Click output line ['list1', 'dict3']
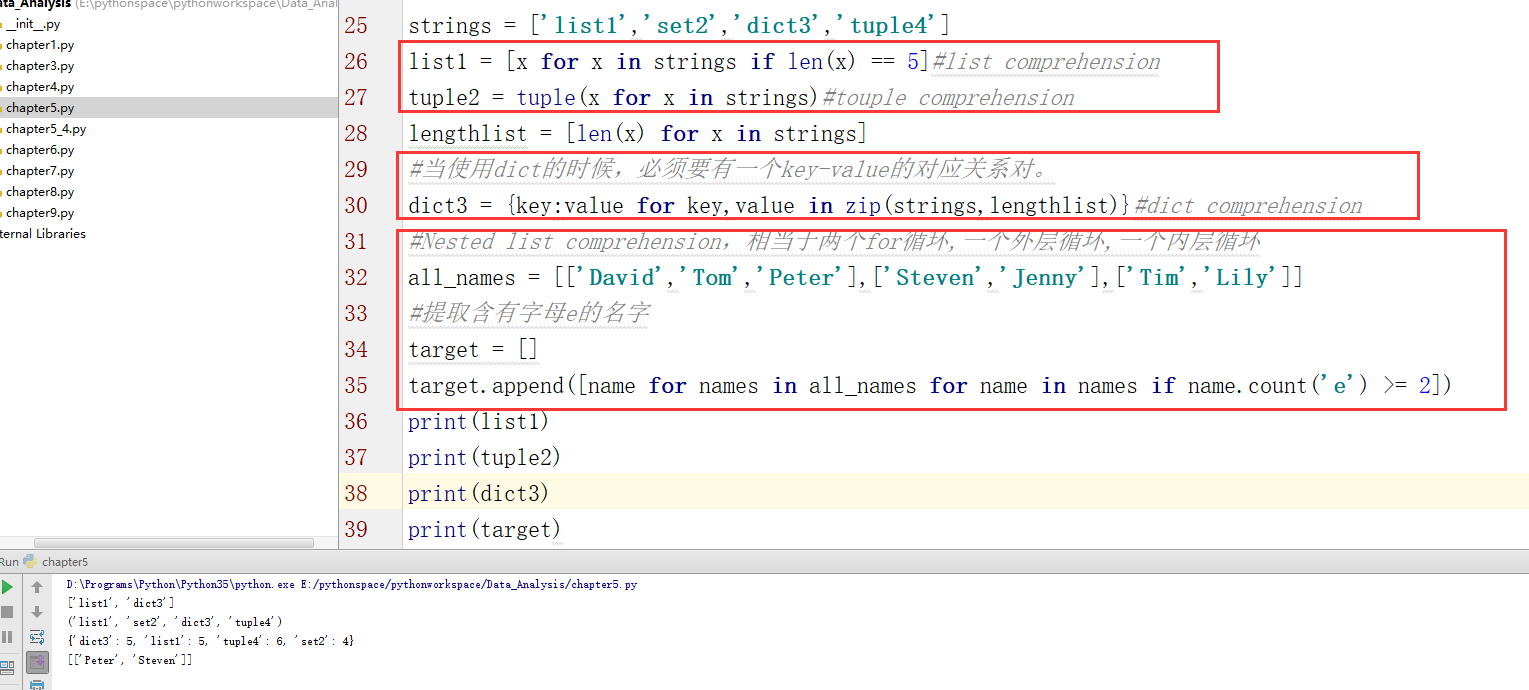The height and width of the screenshot is (690, 1529). (x=120, y=603)
